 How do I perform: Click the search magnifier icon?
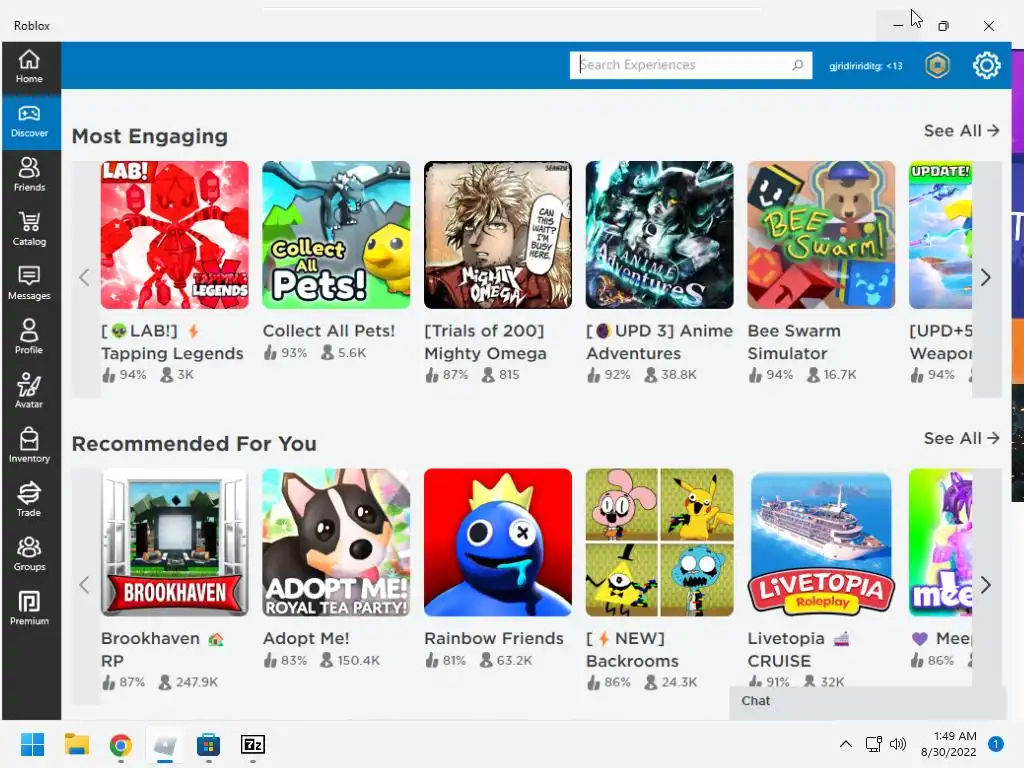tap(797, 65)
